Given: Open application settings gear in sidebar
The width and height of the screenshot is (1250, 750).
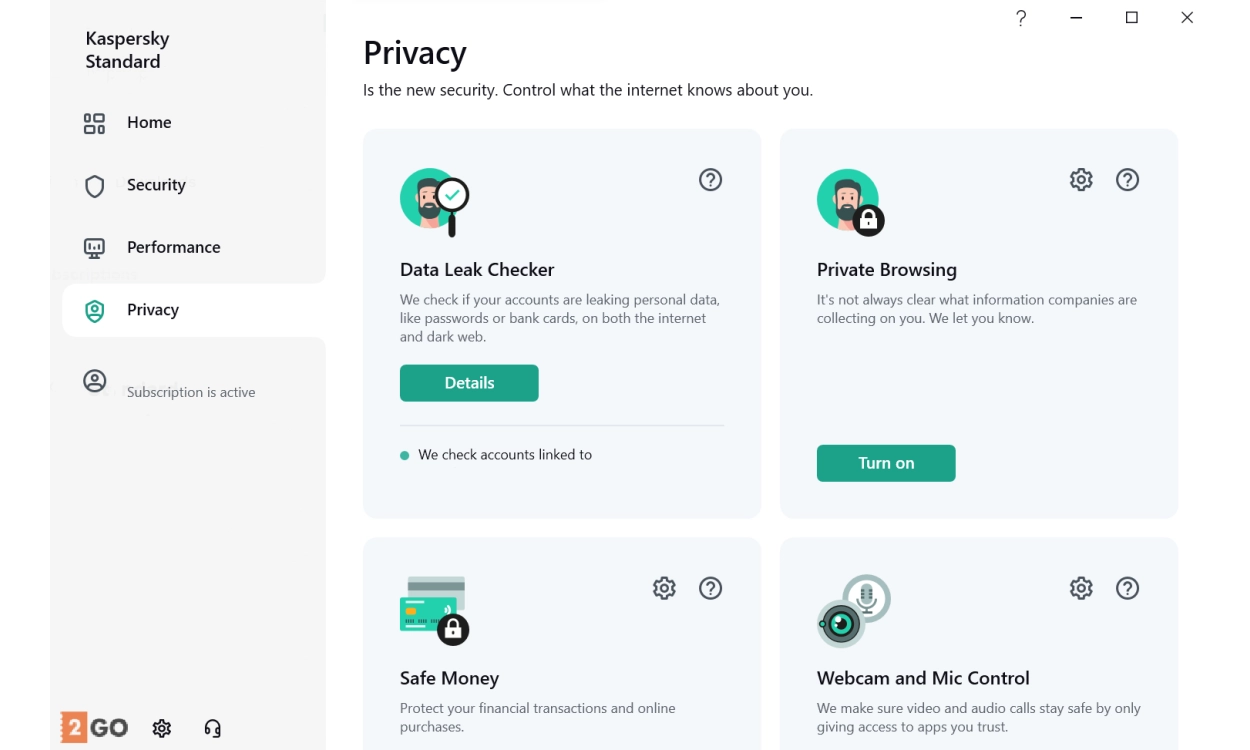Looking at the screenshot, I should (x=162, y=728).
